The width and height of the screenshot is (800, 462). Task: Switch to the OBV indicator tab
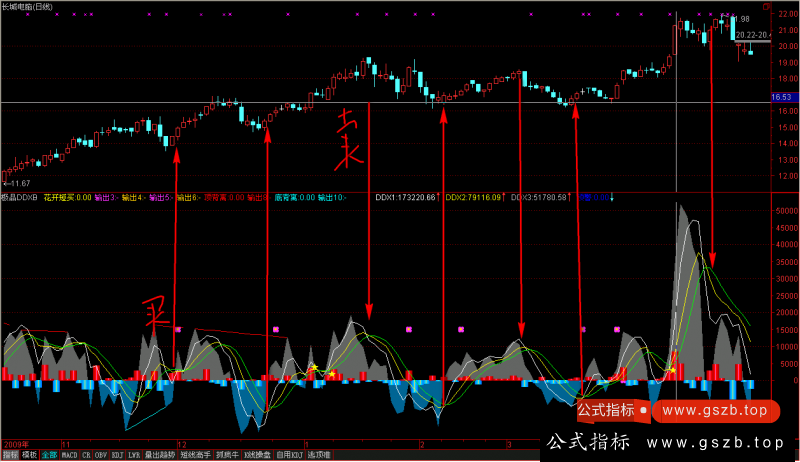coord(100,455)
